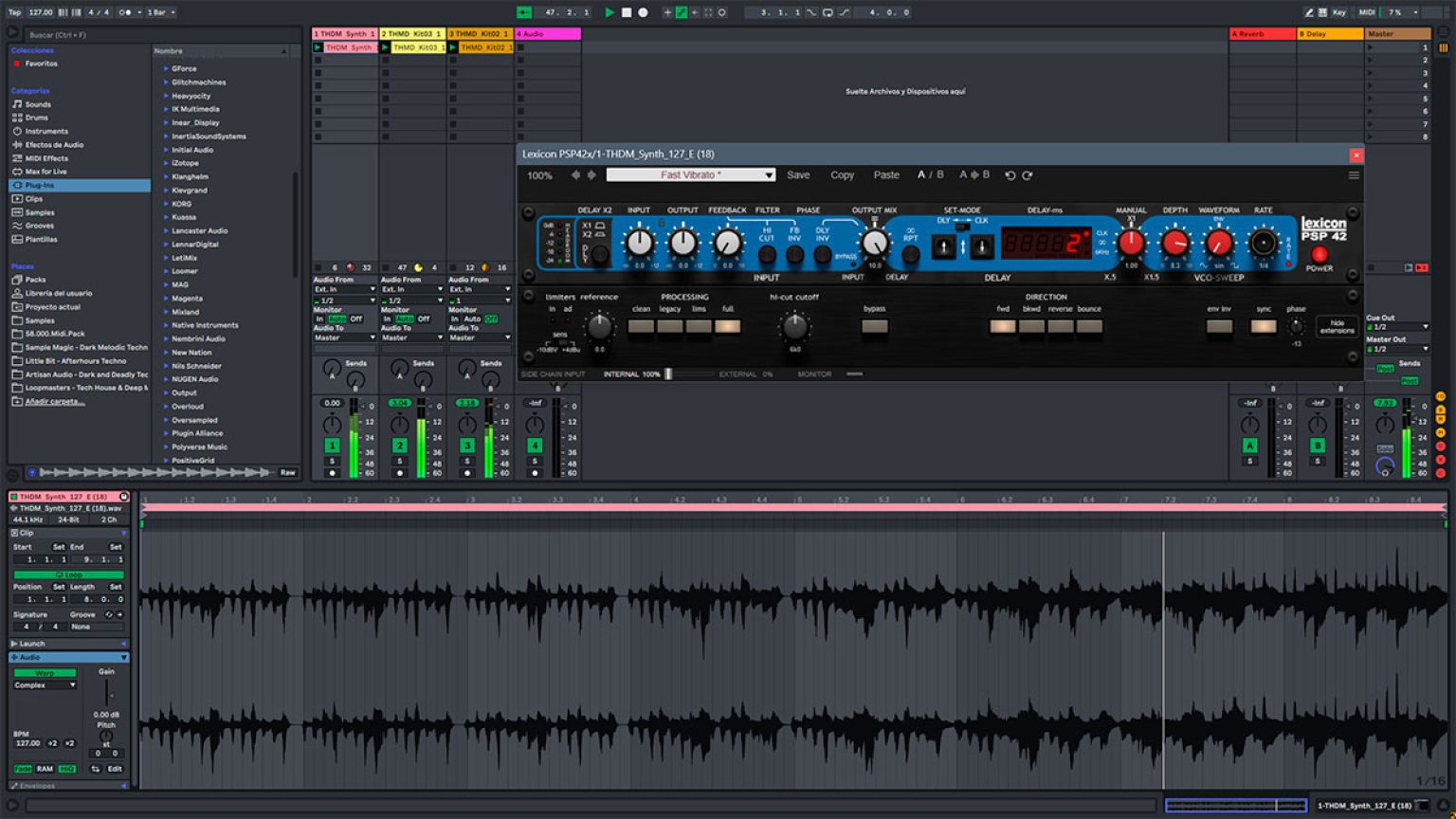Viewport: 1456px width, 819px height.
Task: Expand the Native Instruments folder
Action: pos(166,325)
